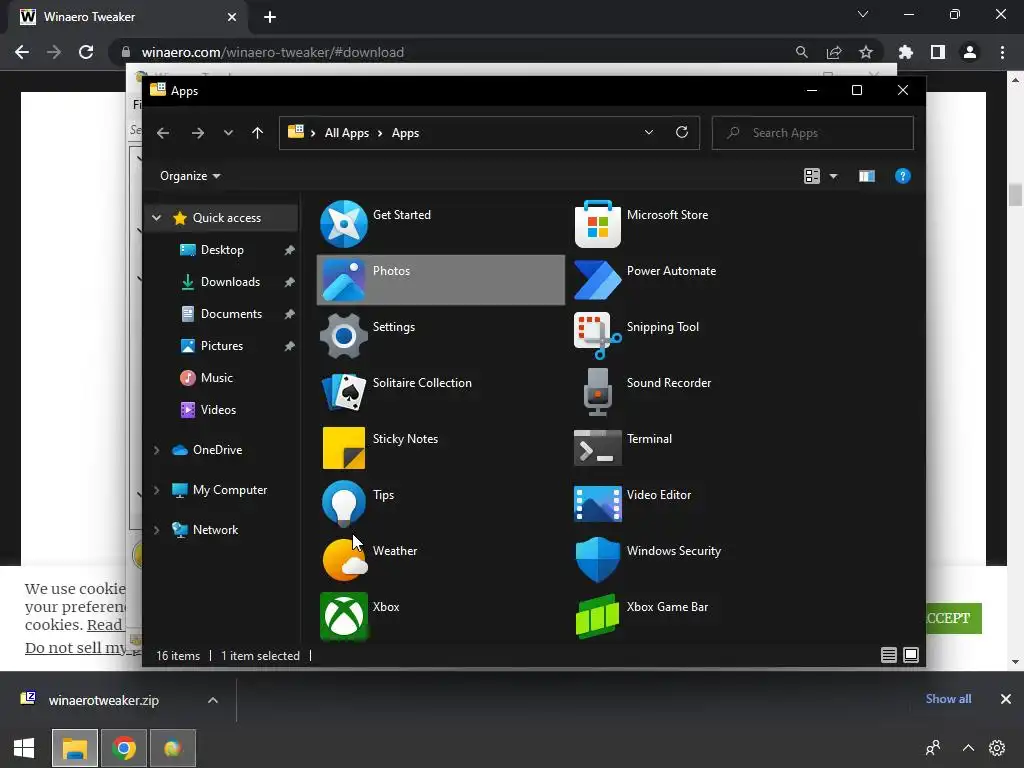Close the Chrome downloads bar
This screenshot has width=1024, height=768.
pyautogui.click(x=1006, y=699)
